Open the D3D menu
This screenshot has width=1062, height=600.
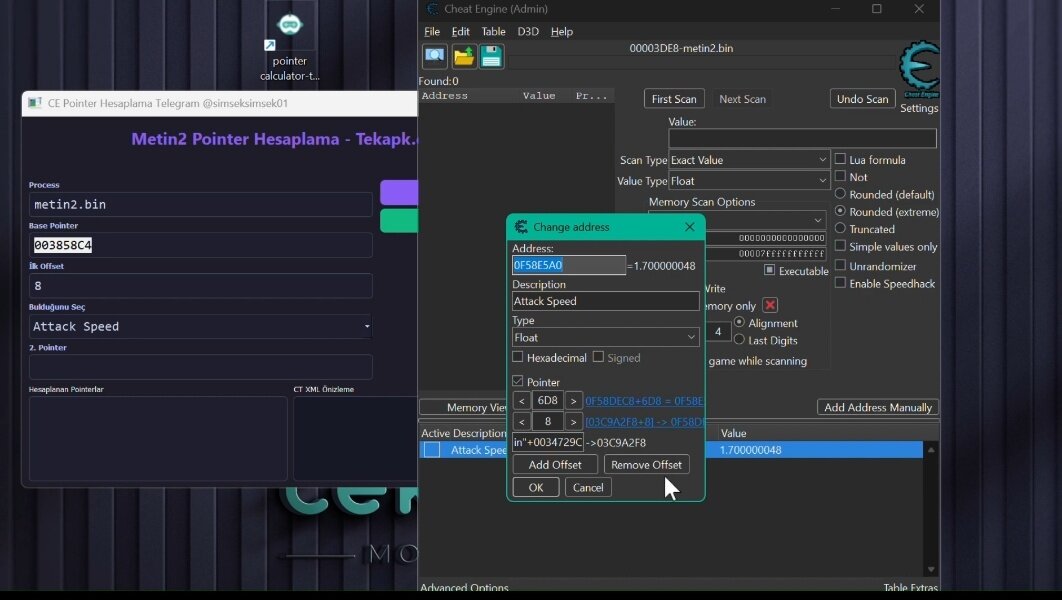[528, 32]
